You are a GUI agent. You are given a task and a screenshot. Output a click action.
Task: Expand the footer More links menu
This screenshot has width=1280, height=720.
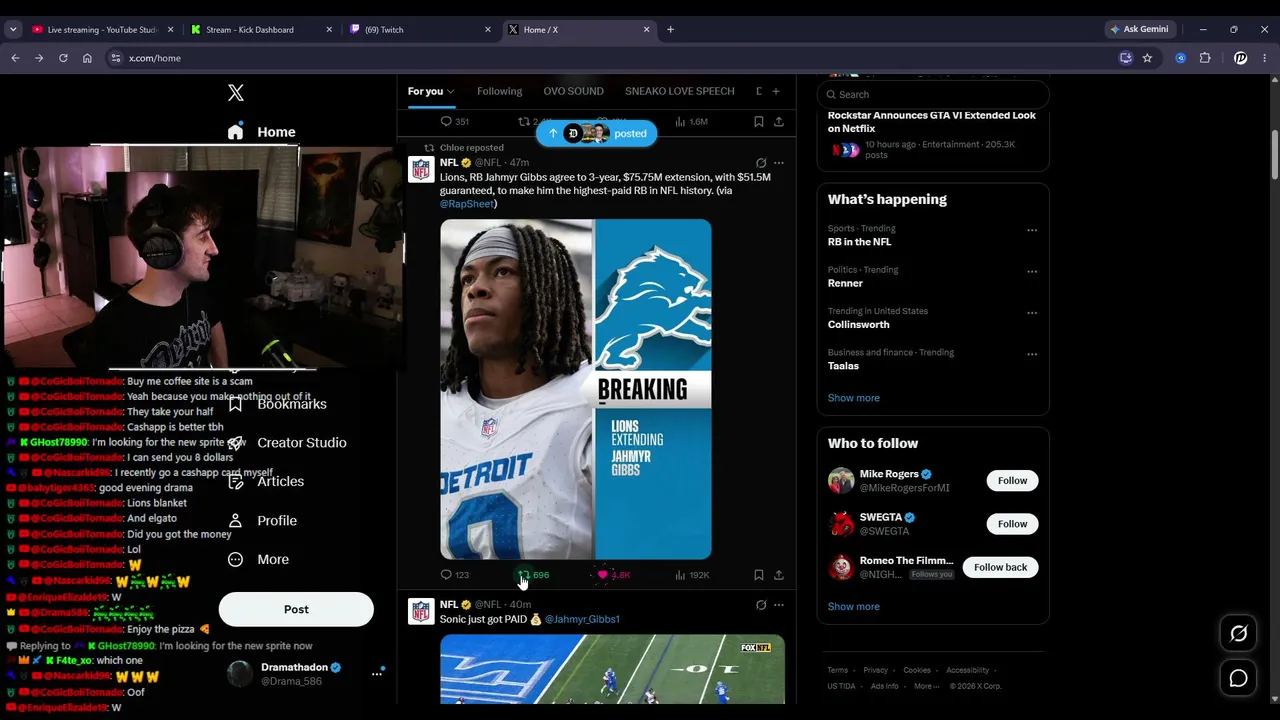[x=927, y=686]
